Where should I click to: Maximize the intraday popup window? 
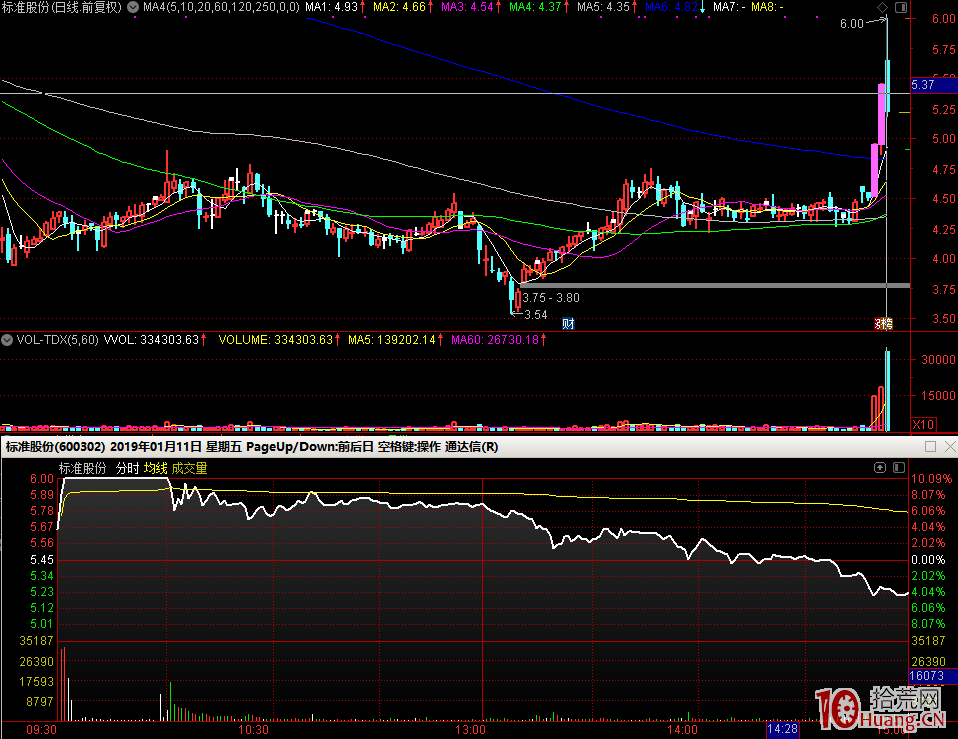click(x=930, y=446)
